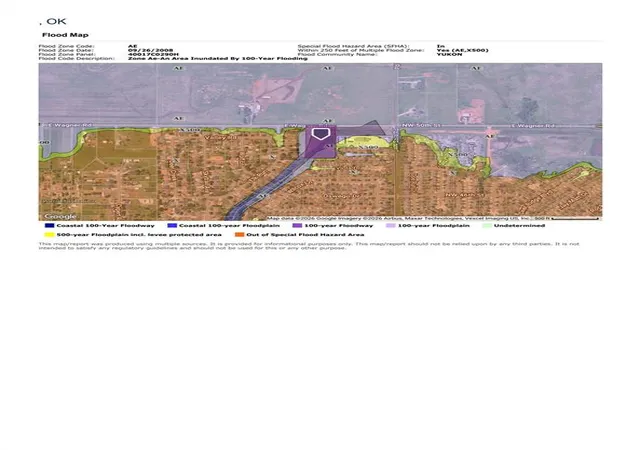Click the E Wagner Rd label at map's right
The width and height of the screenshot is (640, 450).
tap(533, 126)
